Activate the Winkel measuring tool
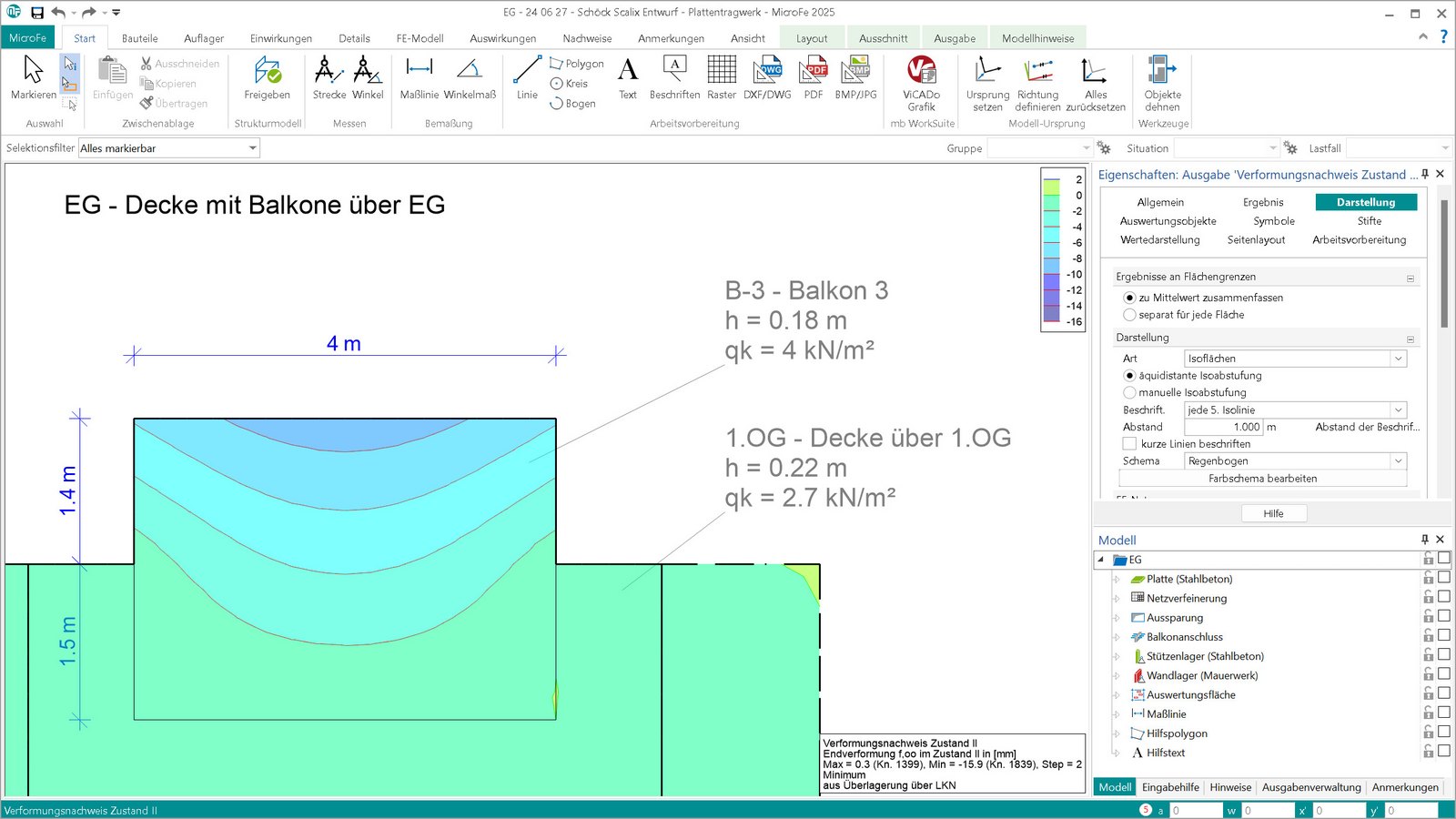Viewport: 1456px width, 819px height. pos(368,77)
